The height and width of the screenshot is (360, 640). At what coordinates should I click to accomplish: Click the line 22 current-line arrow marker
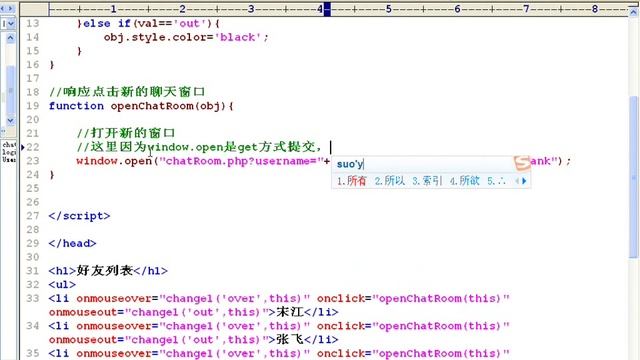click(x=23, y=147)
